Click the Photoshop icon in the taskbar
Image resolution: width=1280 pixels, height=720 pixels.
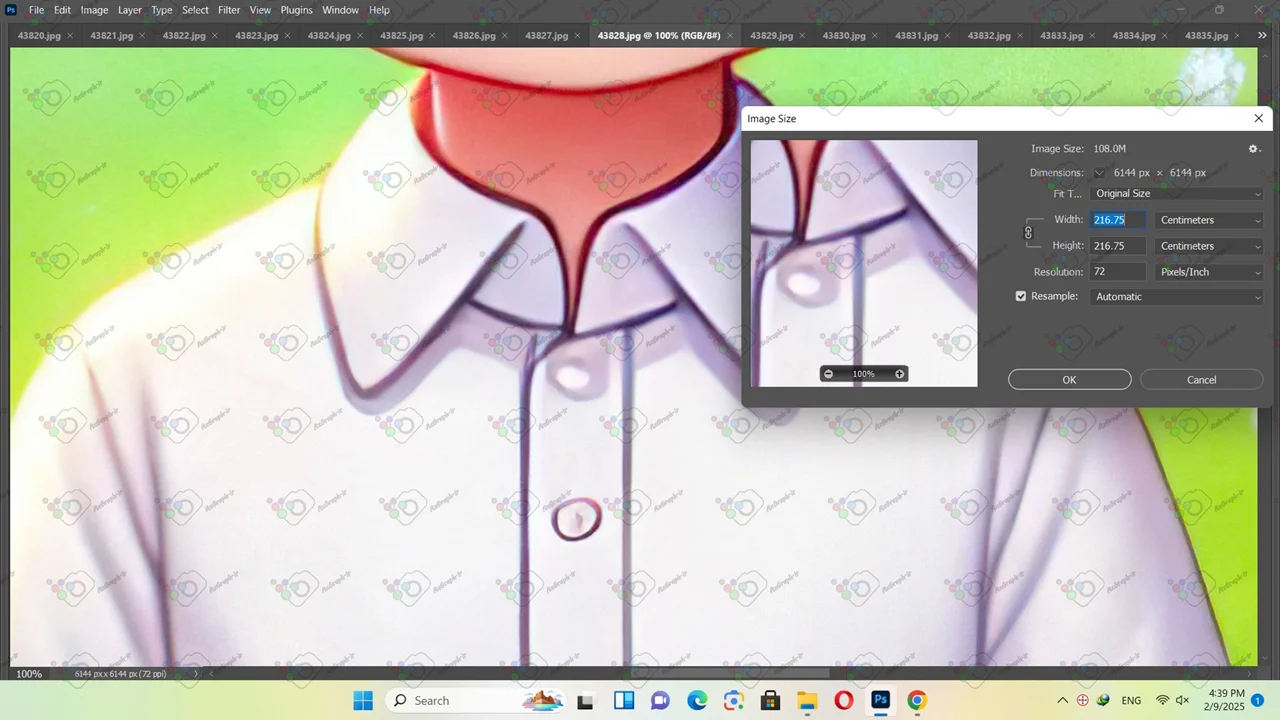(880, 700)
